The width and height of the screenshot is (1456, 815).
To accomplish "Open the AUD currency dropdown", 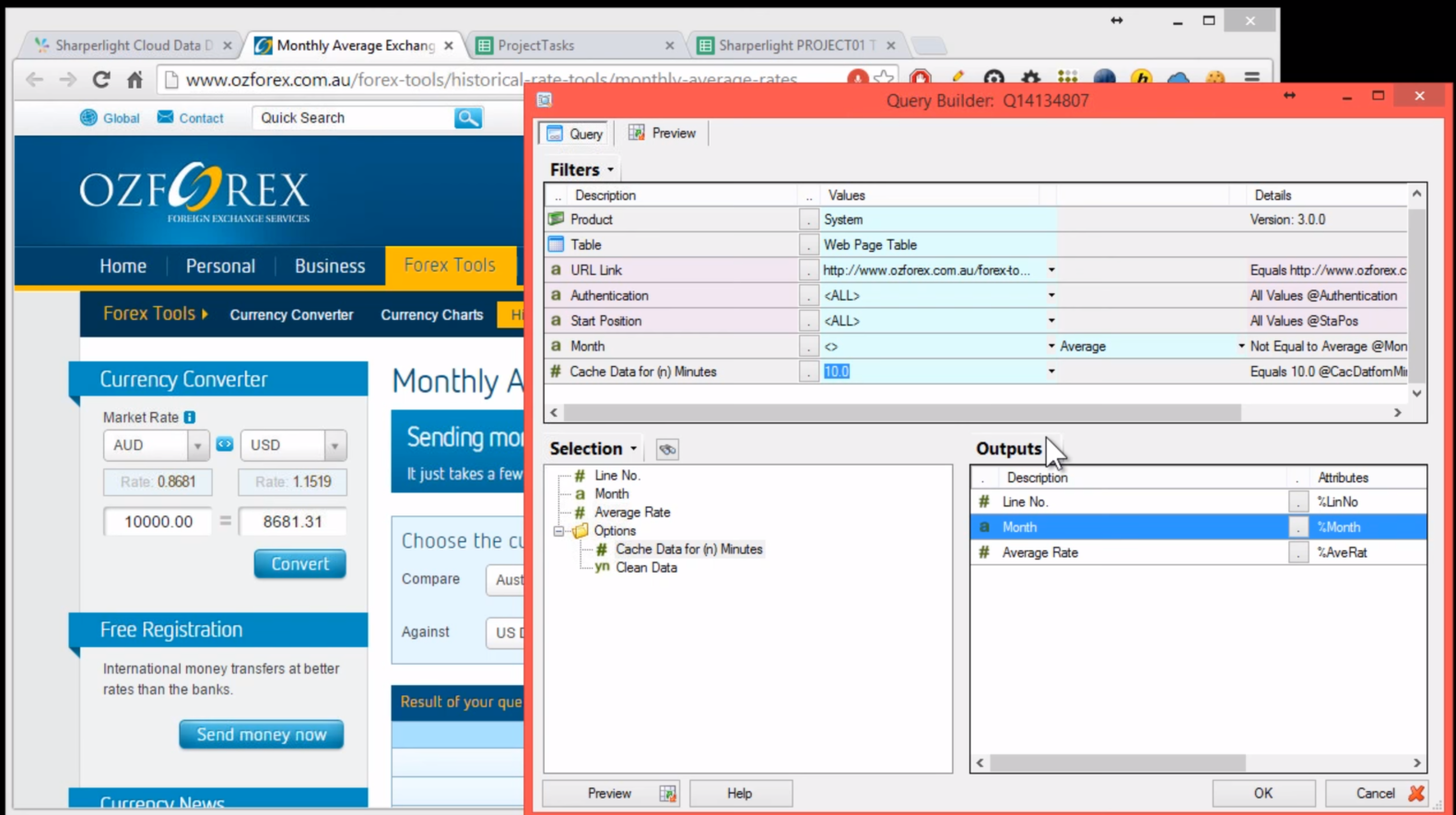I will tap(197, 445).
